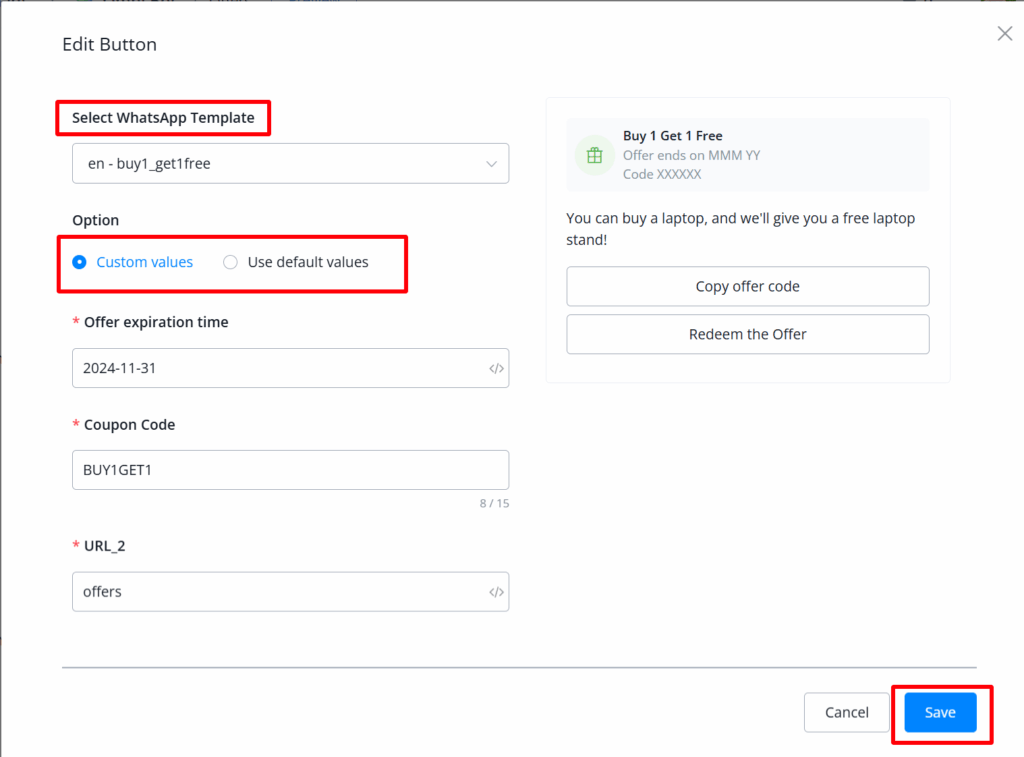Viewport: 1024px width, 757px height.
Task: Click the laptop stand preview message text
Action: pyautogui.click(x=740, y=229)
